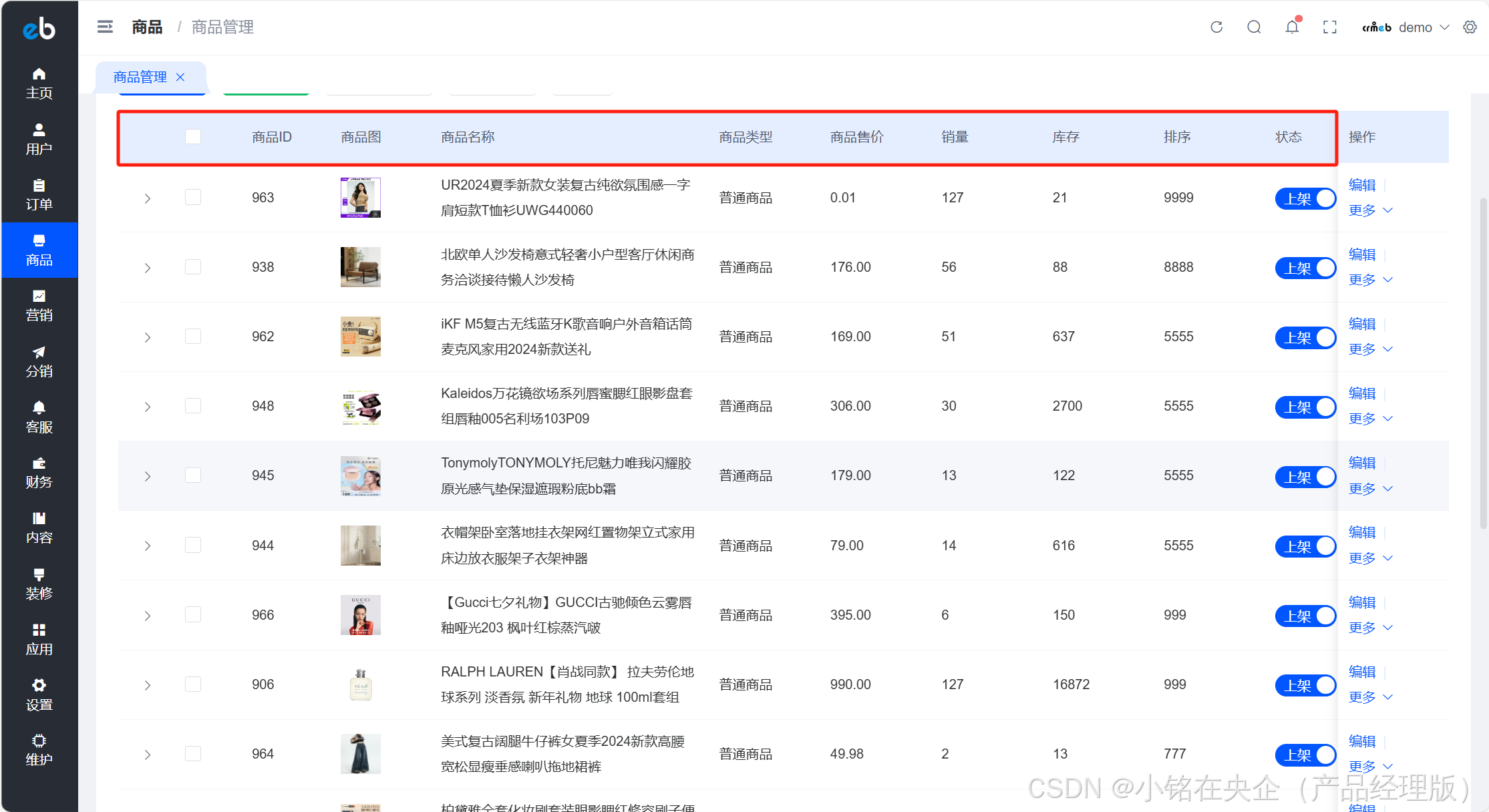This screenshot has height=812, width=1489.
Task: Open 营销 section in the sidebar
Action: click(x=39, y=305)
